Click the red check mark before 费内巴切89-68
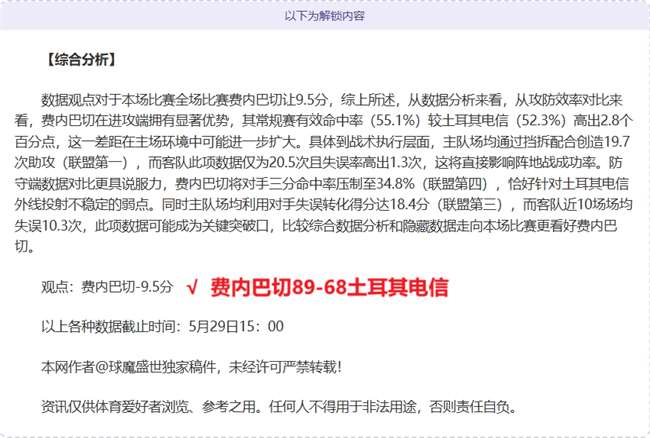650x438 pixels. [192, 288]
